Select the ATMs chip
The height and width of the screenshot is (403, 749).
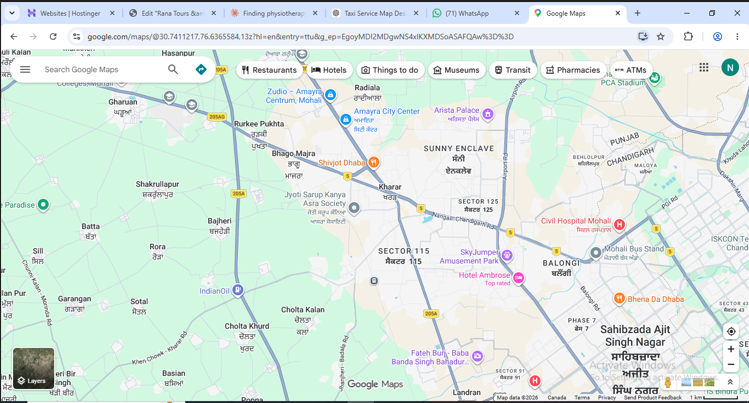click(x=631, y=70)
